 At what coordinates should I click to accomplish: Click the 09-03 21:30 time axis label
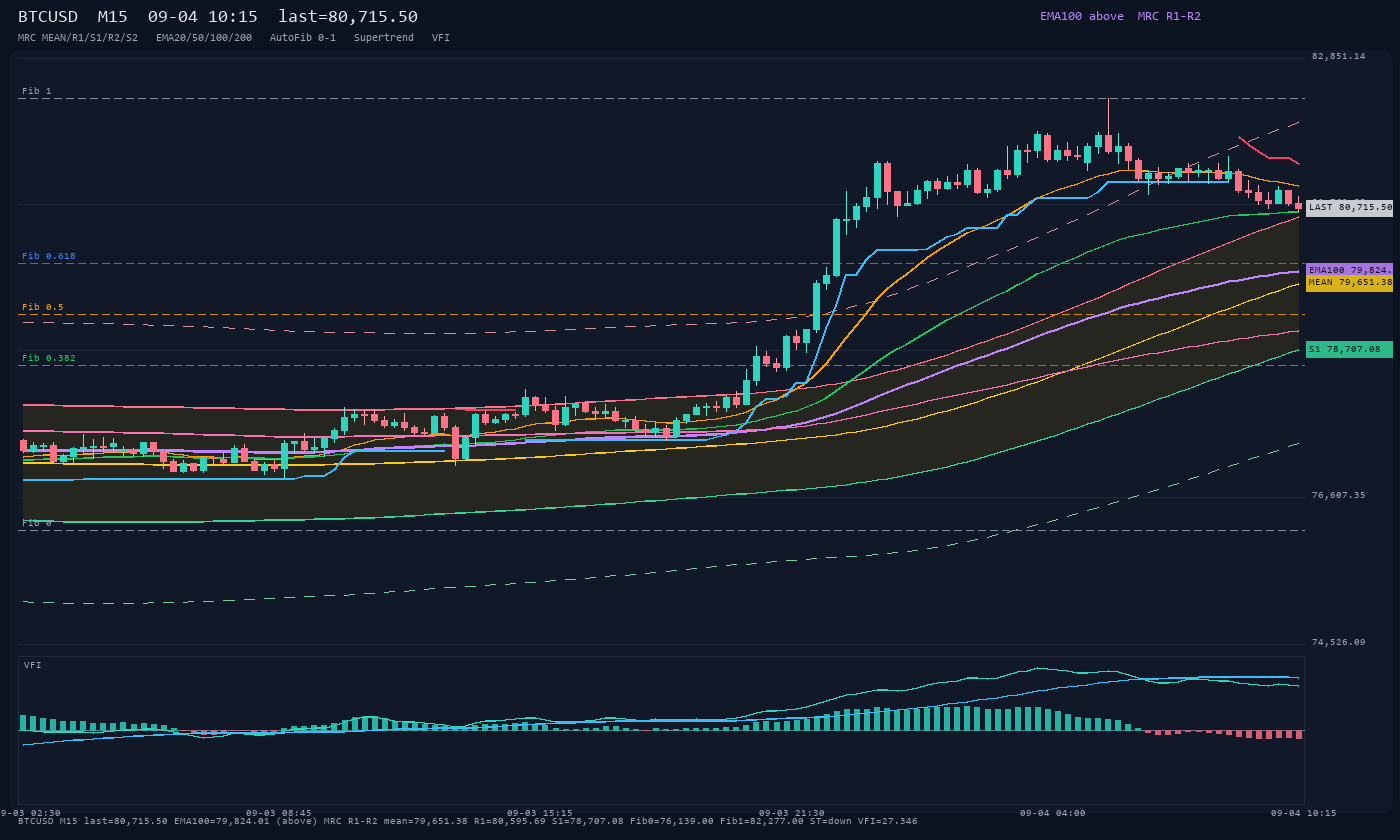(x=792, y=813)
